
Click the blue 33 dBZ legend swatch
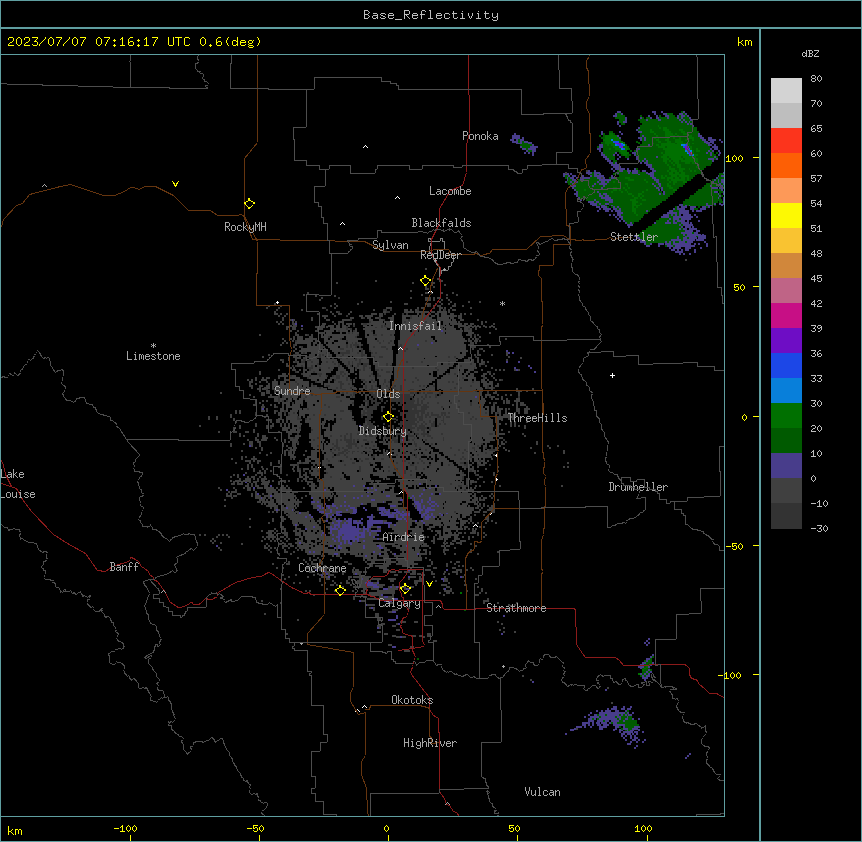click(x=786, y=365)
